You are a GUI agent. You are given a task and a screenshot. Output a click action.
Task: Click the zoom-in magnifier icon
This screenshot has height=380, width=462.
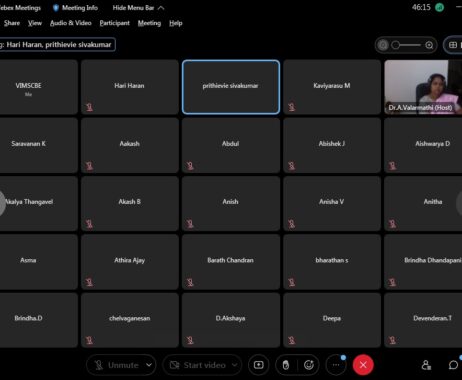point(429,45)
